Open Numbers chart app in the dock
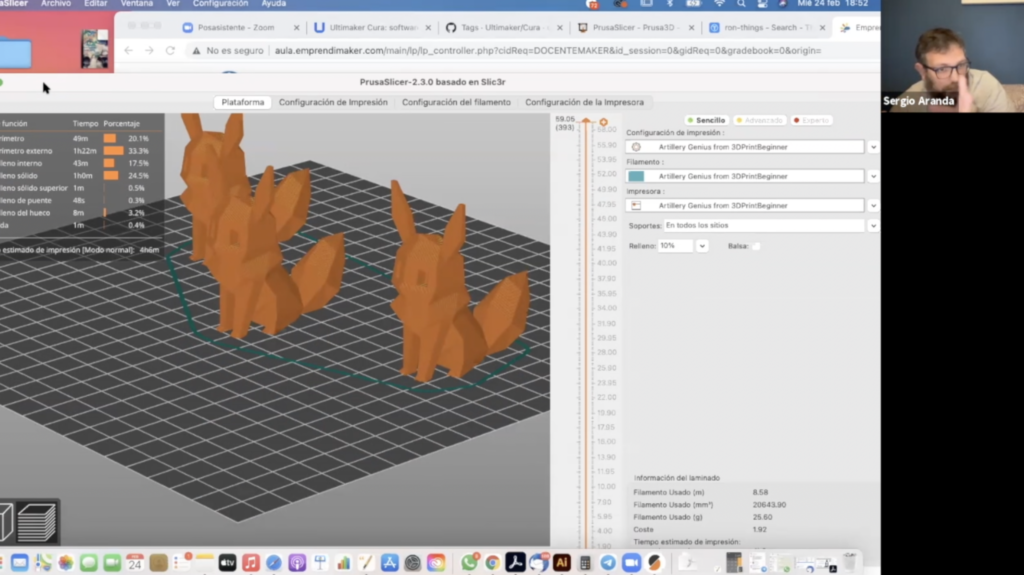 tap(344, 563)
